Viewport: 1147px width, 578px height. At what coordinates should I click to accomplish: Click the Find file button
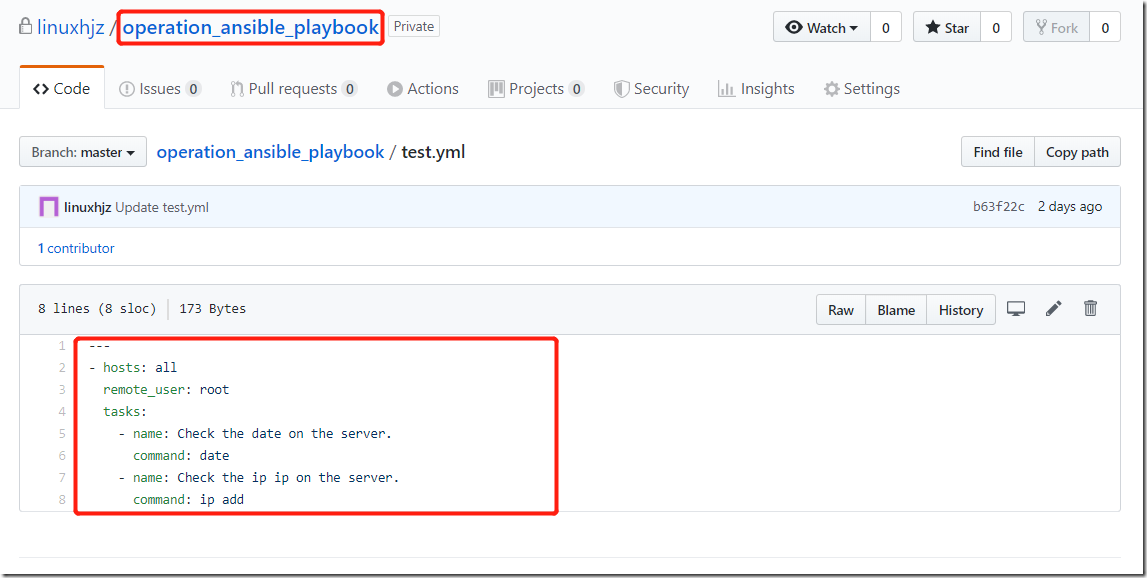pos(998,152)
